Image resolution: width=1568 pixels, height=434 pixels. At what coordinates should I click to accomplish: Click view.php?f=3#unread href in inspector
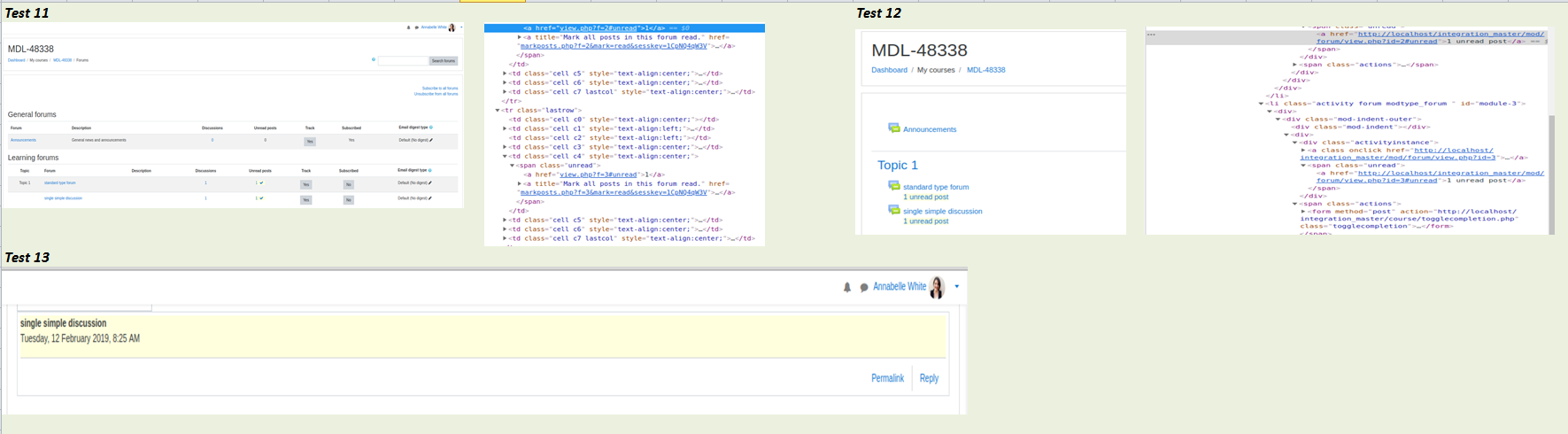click(x=598, y=174)
